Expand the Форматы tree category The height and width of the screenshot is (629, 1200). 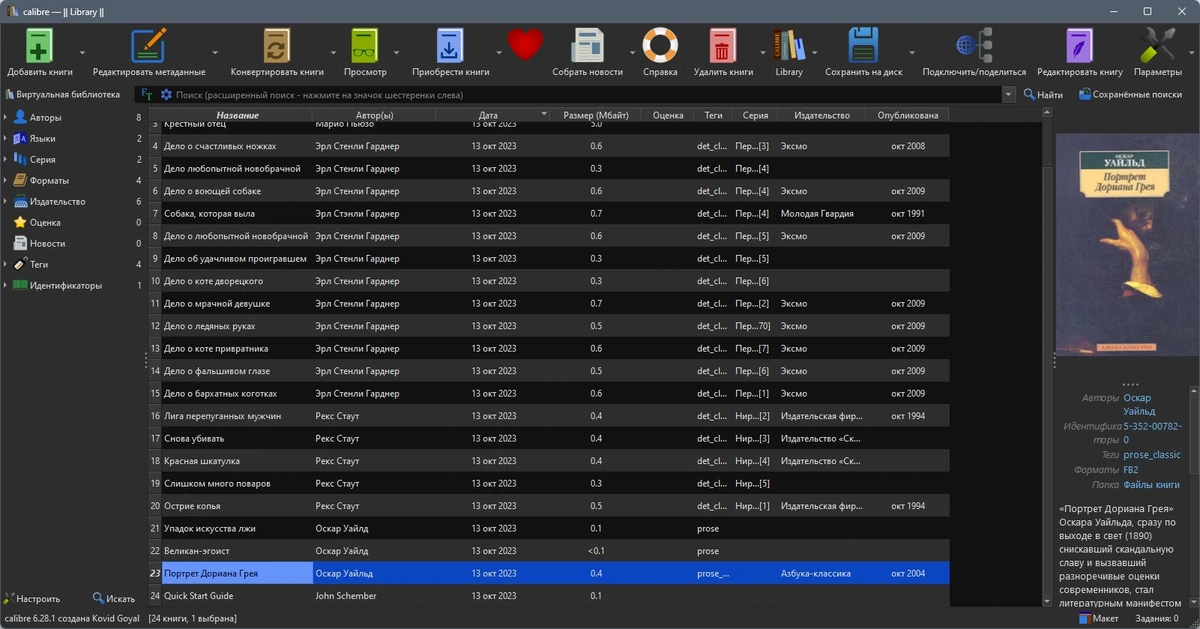click(5, 181)
